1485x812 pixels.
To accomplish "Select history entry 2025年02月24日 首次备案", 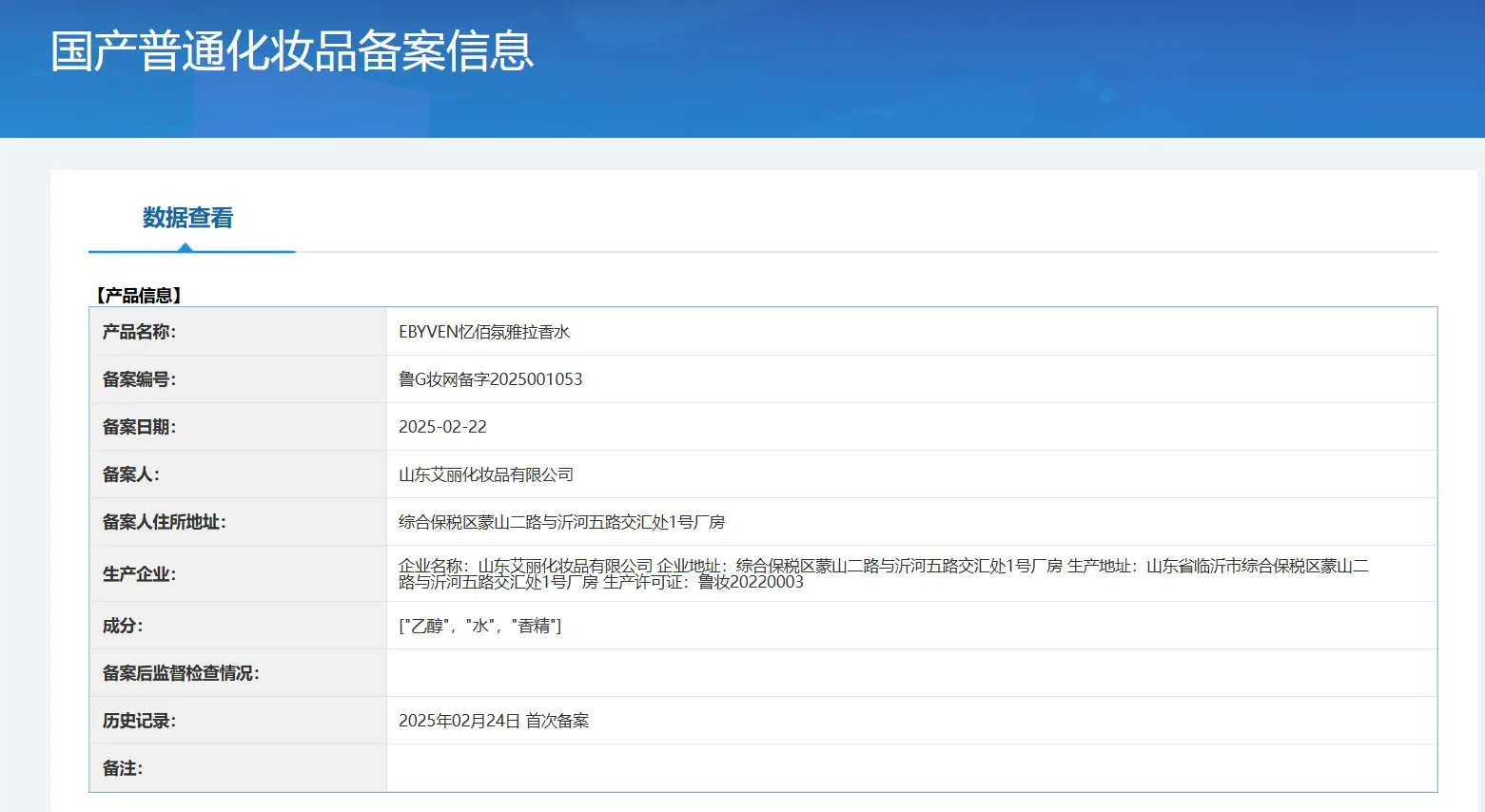I will pyautogui.click(x=494, y=721).
